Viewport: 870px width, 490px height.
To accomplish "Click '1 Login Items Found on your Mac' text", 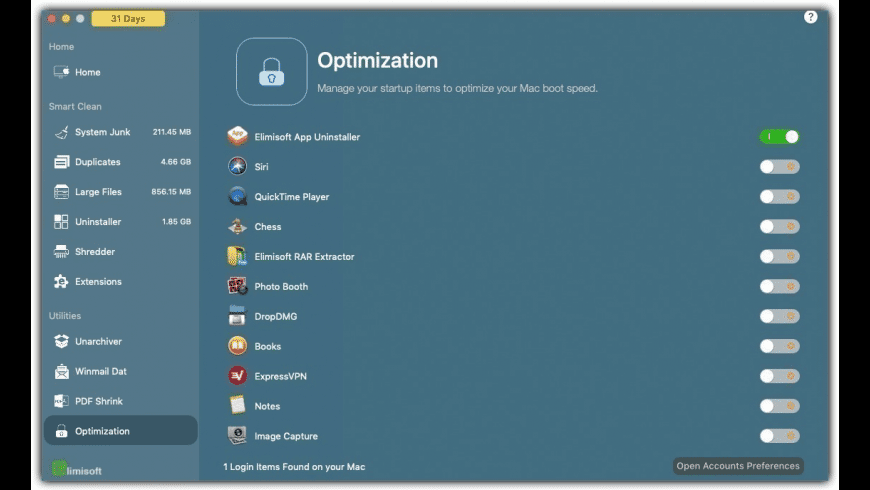I will pos(294,467).
